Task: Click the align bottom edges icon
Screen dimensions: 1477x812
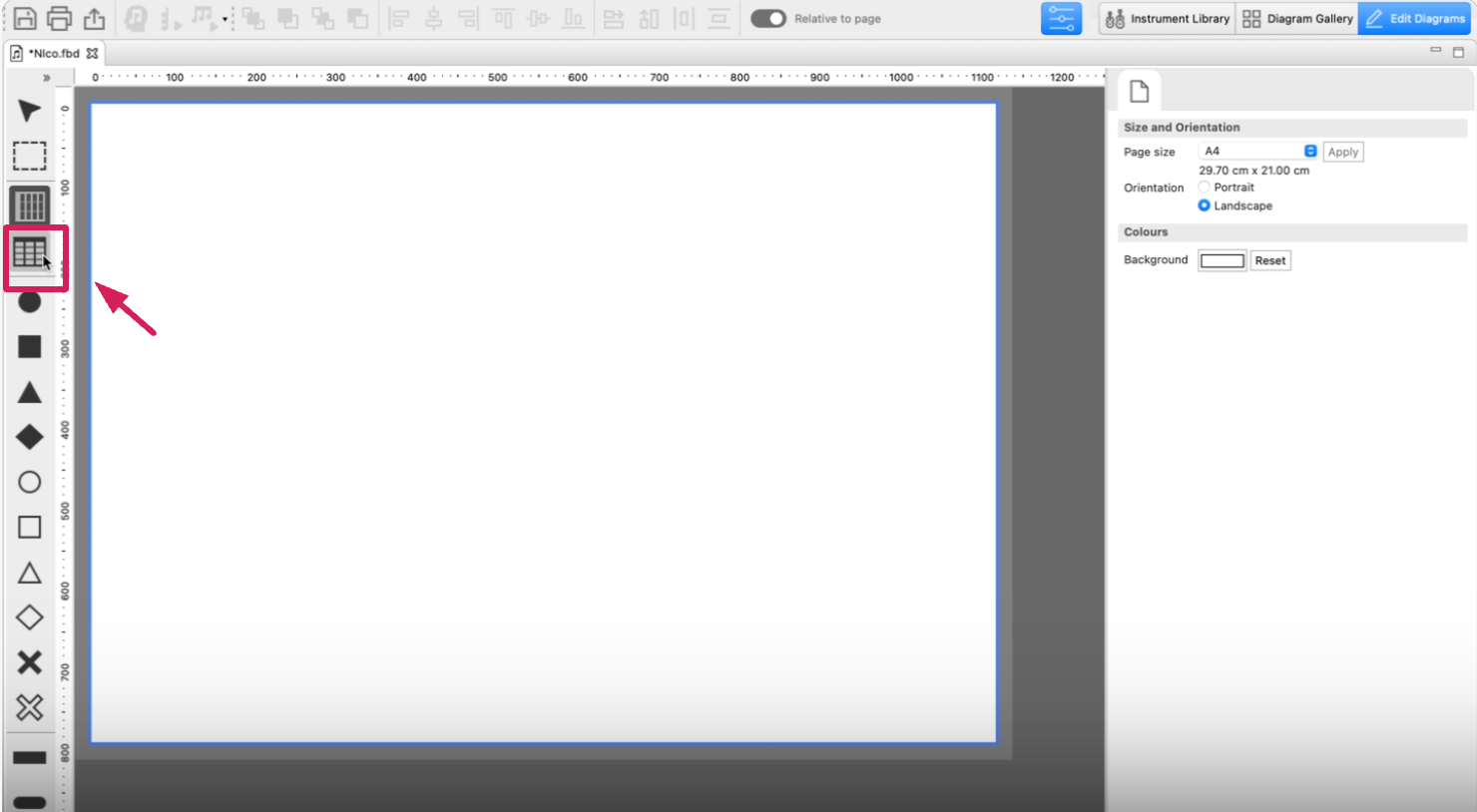Action: pyautogui.click(x=573, y=18)
